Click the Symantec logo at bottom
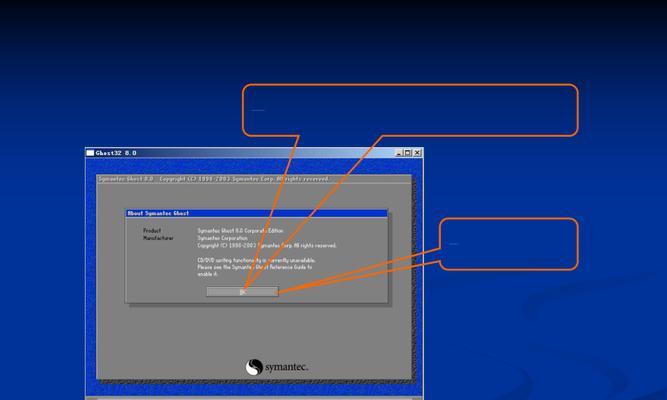The height and width of the screenshot is (400, 667). point(276,367)
